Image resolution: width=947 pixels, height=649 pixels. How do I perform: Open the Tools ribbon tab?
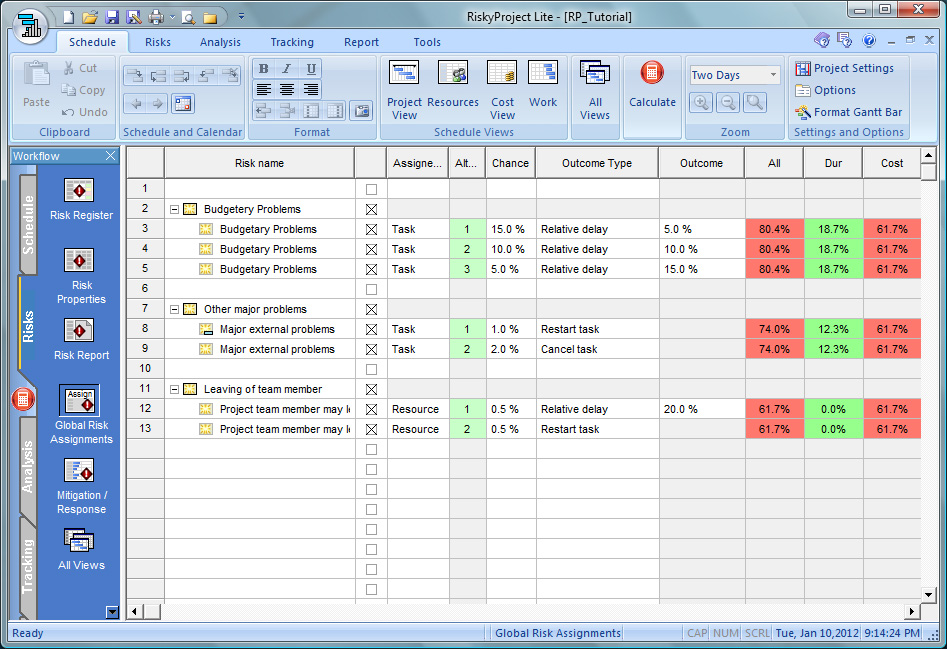coord(427,42)
